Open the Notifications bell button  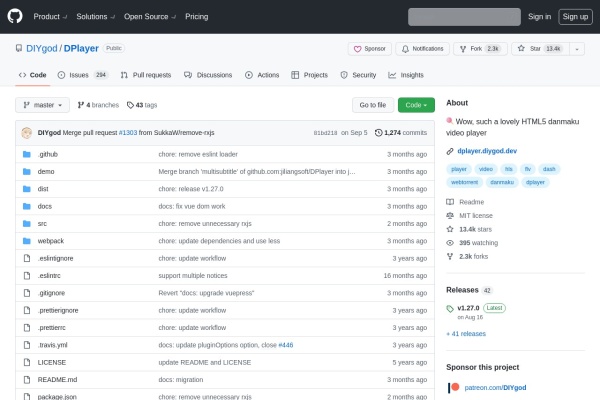click(x=421, y=48)
